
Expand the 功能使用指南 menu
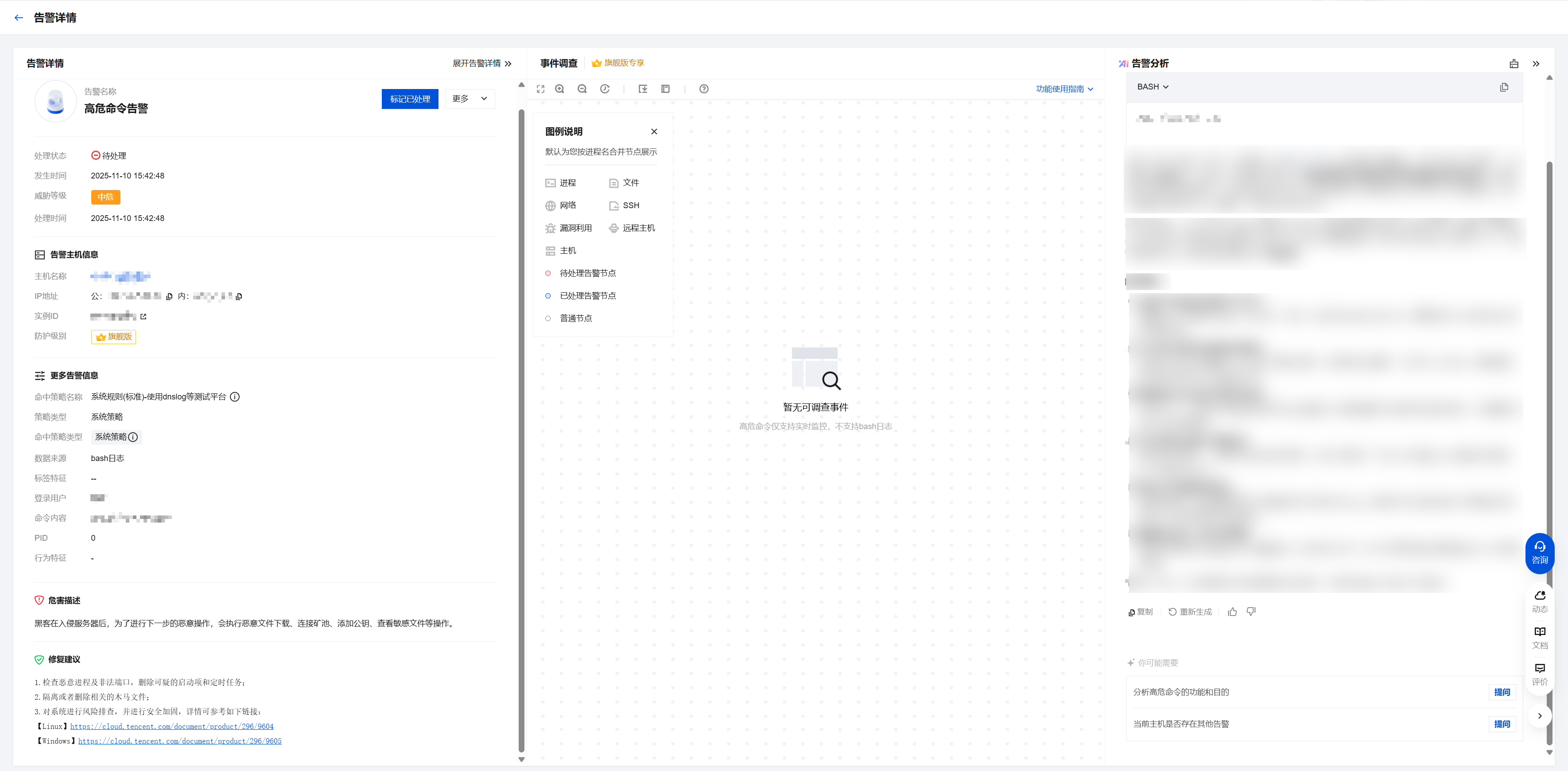point(1064,89)
